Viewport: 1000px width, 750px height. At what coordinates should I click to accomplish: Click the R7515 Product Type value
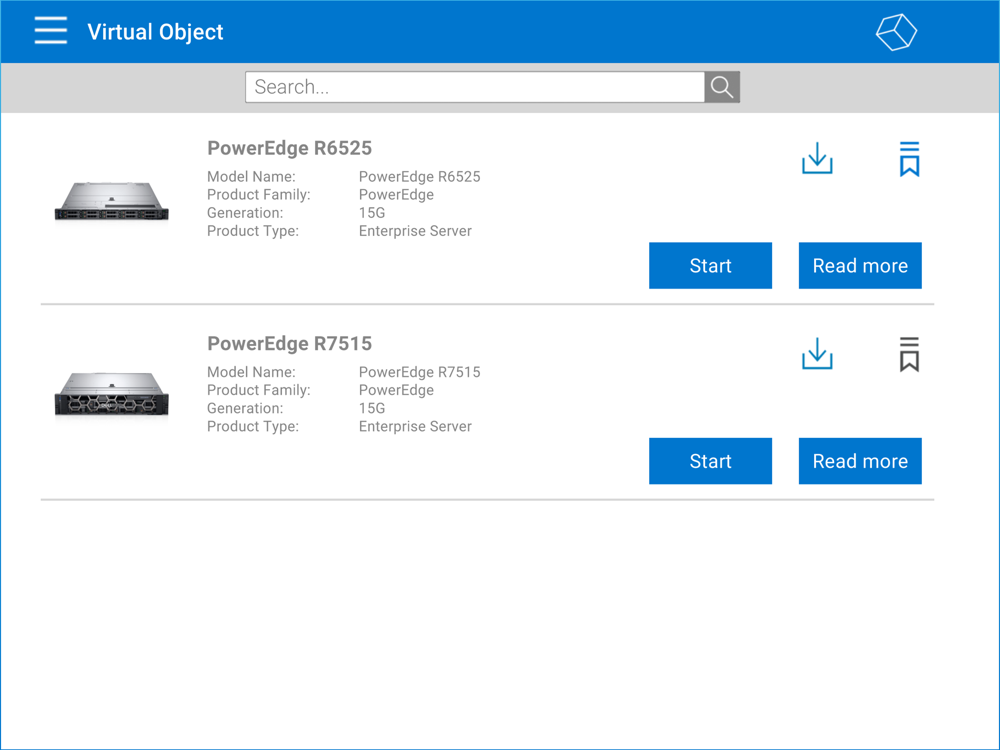pos(415,426)
